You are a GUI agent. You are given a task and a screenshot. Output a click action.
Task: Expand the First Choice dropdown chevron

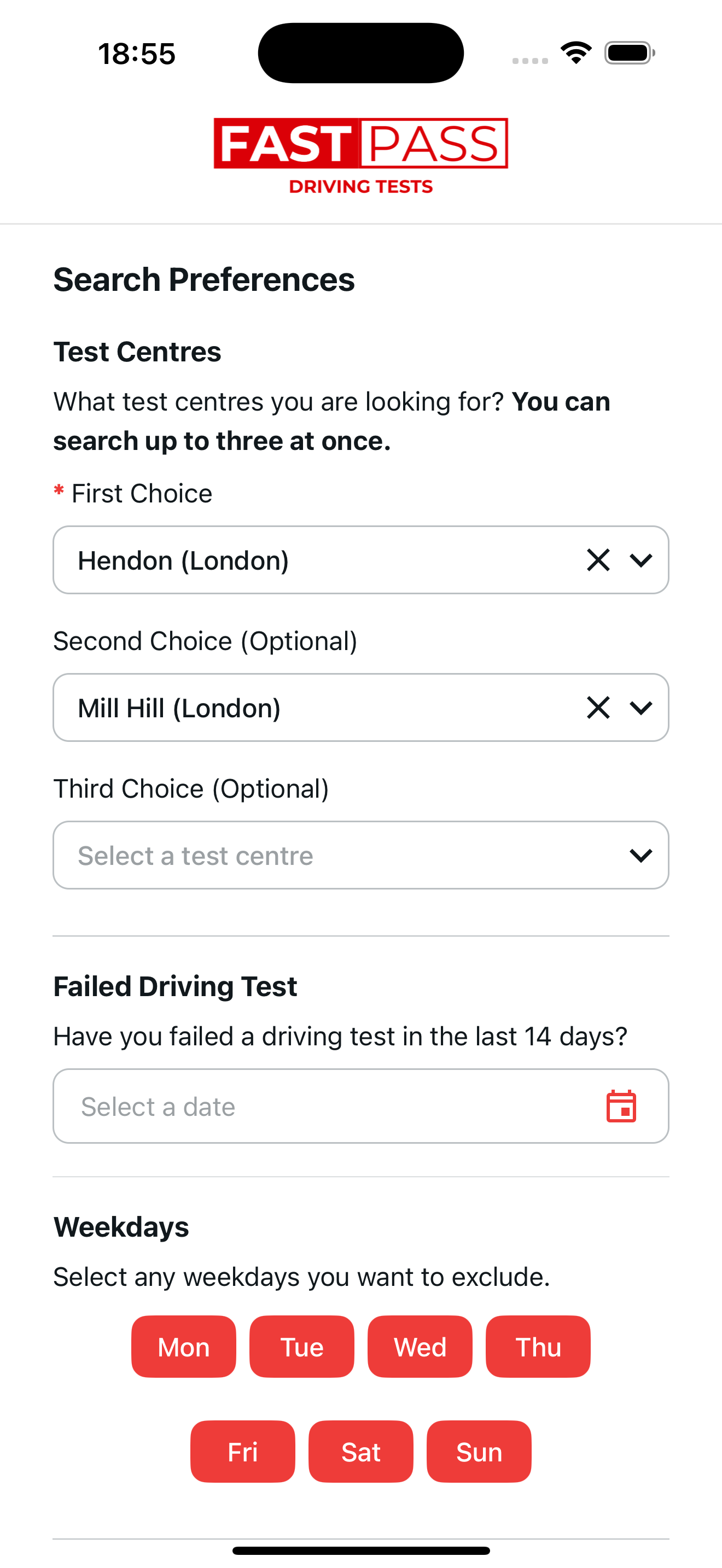pyautogui.click(x=641, y=560)
